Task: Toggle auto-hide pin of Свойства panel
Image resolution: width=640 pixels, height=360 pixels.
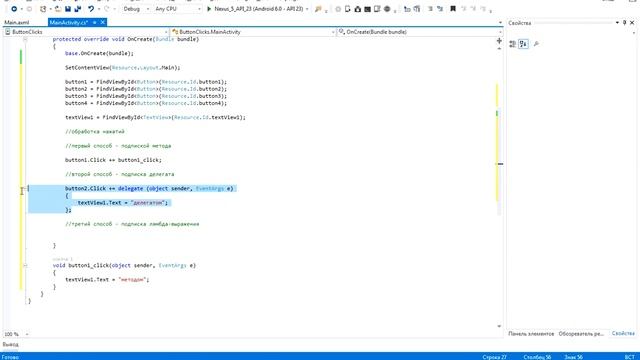Action: point(624,23)
